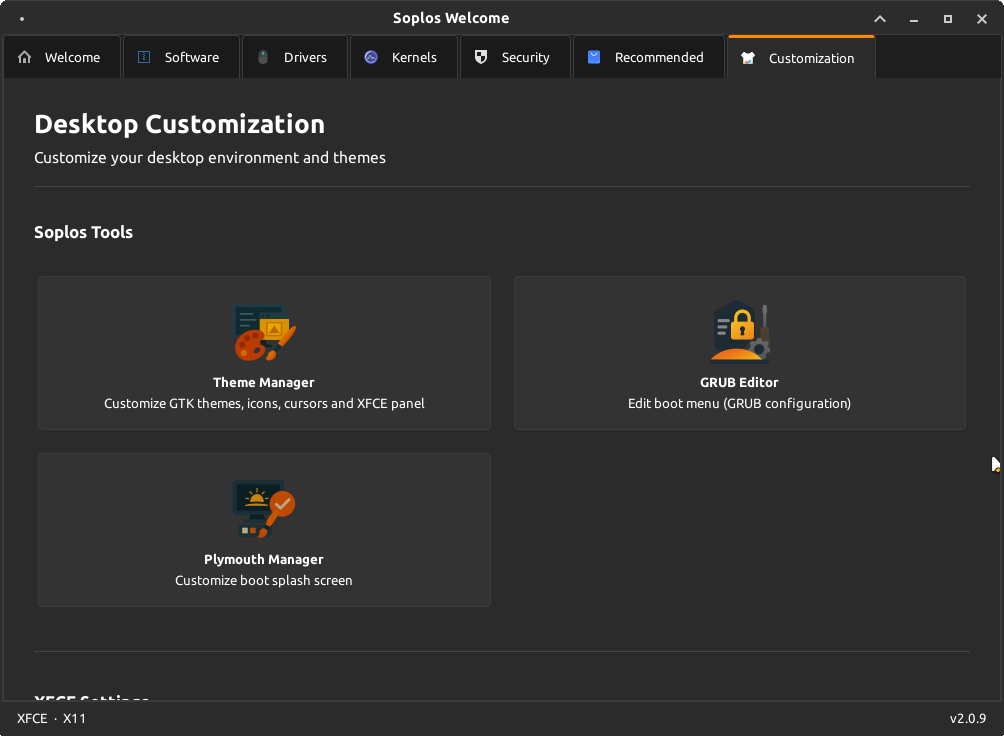Launch Plymouth Manager label
This screenshot has width=1004, height=736.
coord(264,559)
